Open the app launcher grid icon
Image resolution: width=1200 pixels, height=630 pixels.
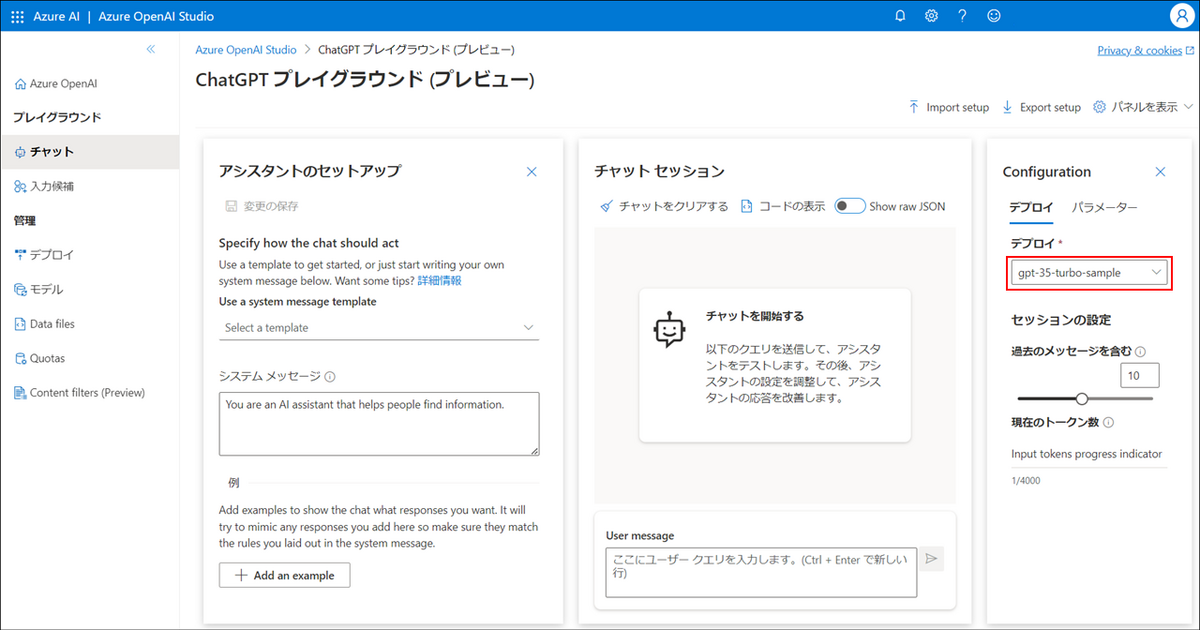pyautogui.click(x=17, y=16)
